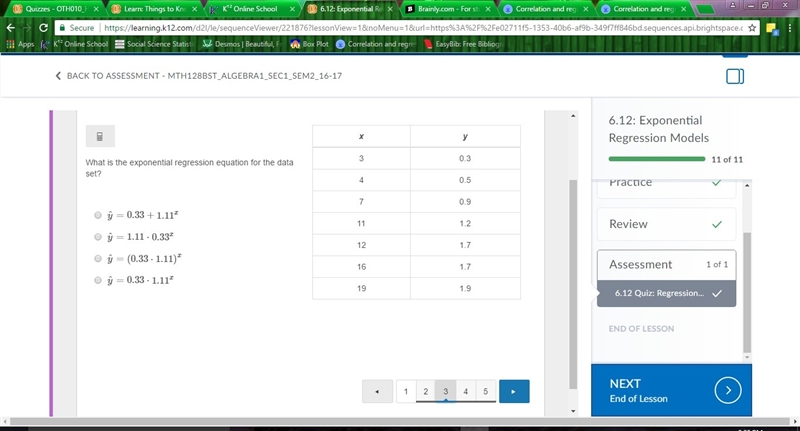Select answer ŷ = (0.33 · 1.11)^x
Image resolution: width=800 pixels, height=431 pixels.
coord(98,259)
